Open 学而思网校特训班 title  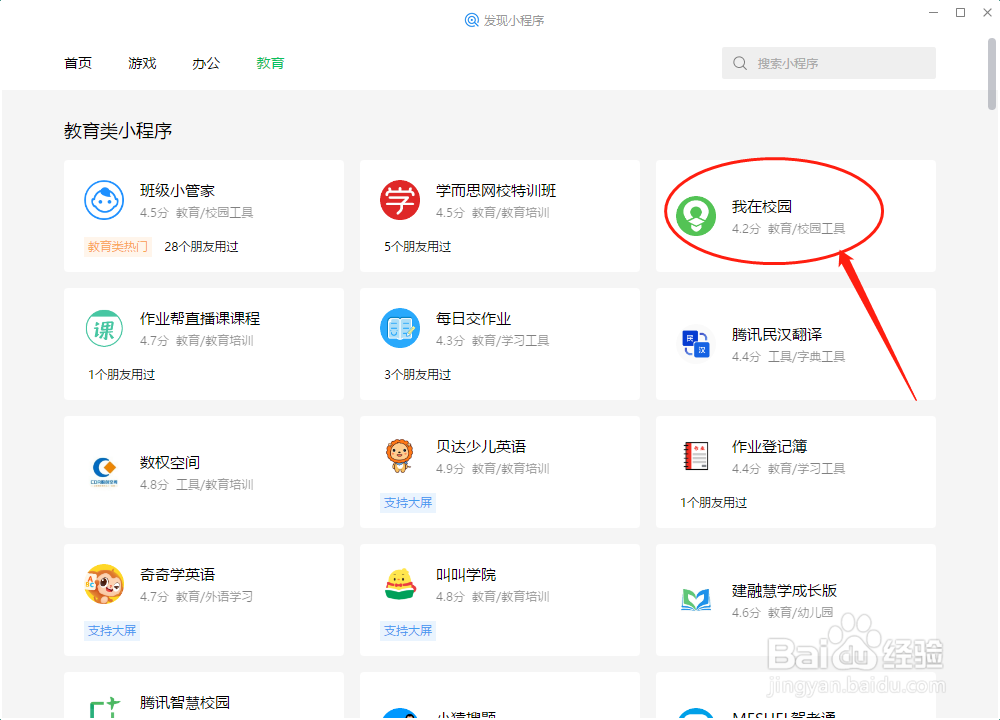point(496,191)
